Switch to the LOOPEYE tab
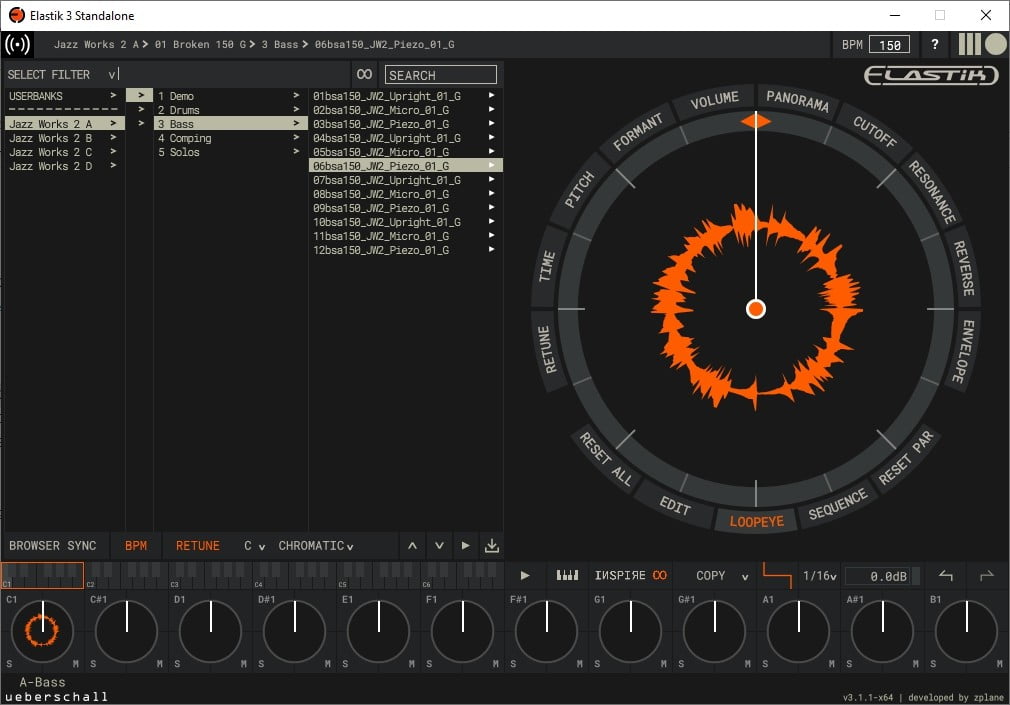Viewport: 1010px width, 705px height. [756, 521]
